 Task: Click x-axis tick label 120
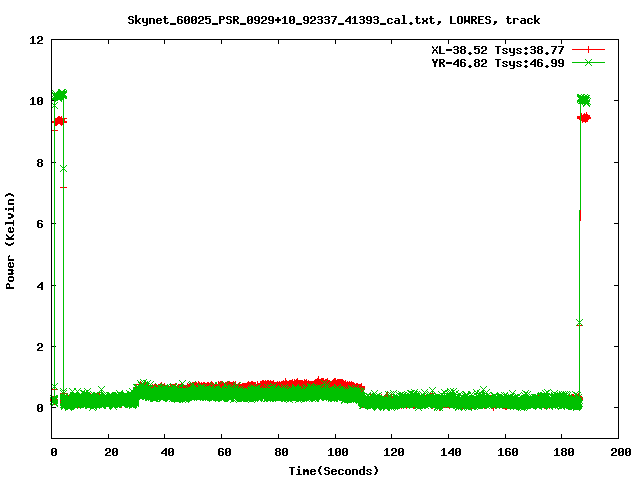point(393,452)
